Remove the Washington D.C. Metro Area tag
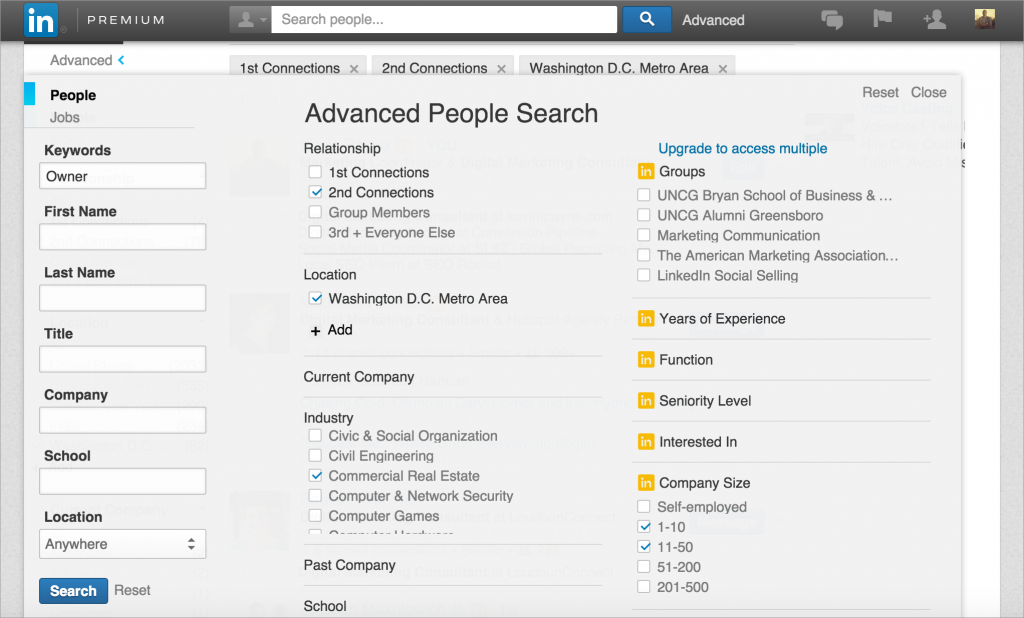 (x=723, y=69)
